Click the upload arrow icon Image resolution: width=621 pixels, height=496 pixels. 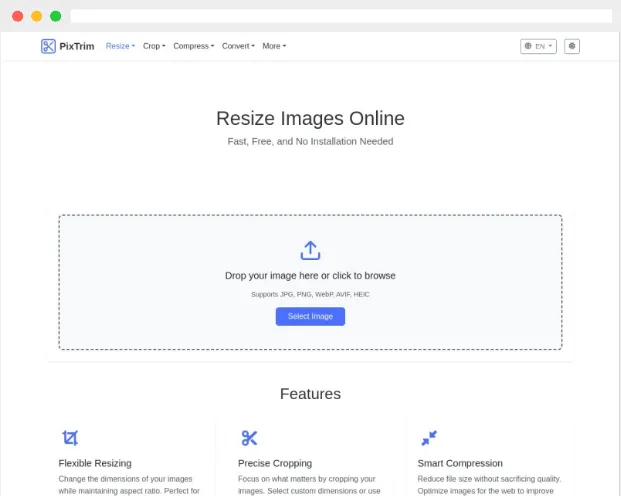310,250
